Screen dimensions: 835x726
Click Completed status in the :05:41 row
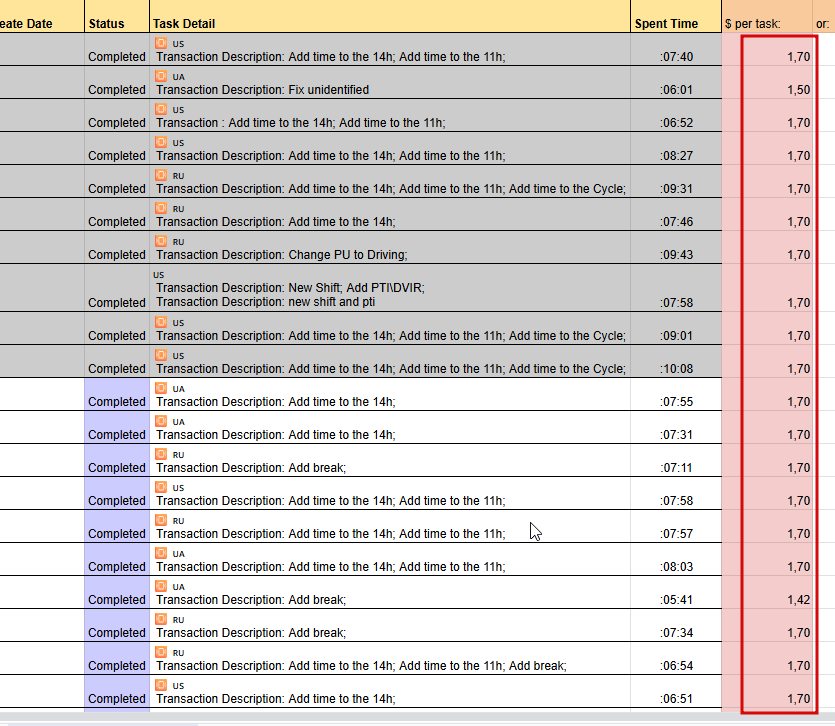[117, 600]
